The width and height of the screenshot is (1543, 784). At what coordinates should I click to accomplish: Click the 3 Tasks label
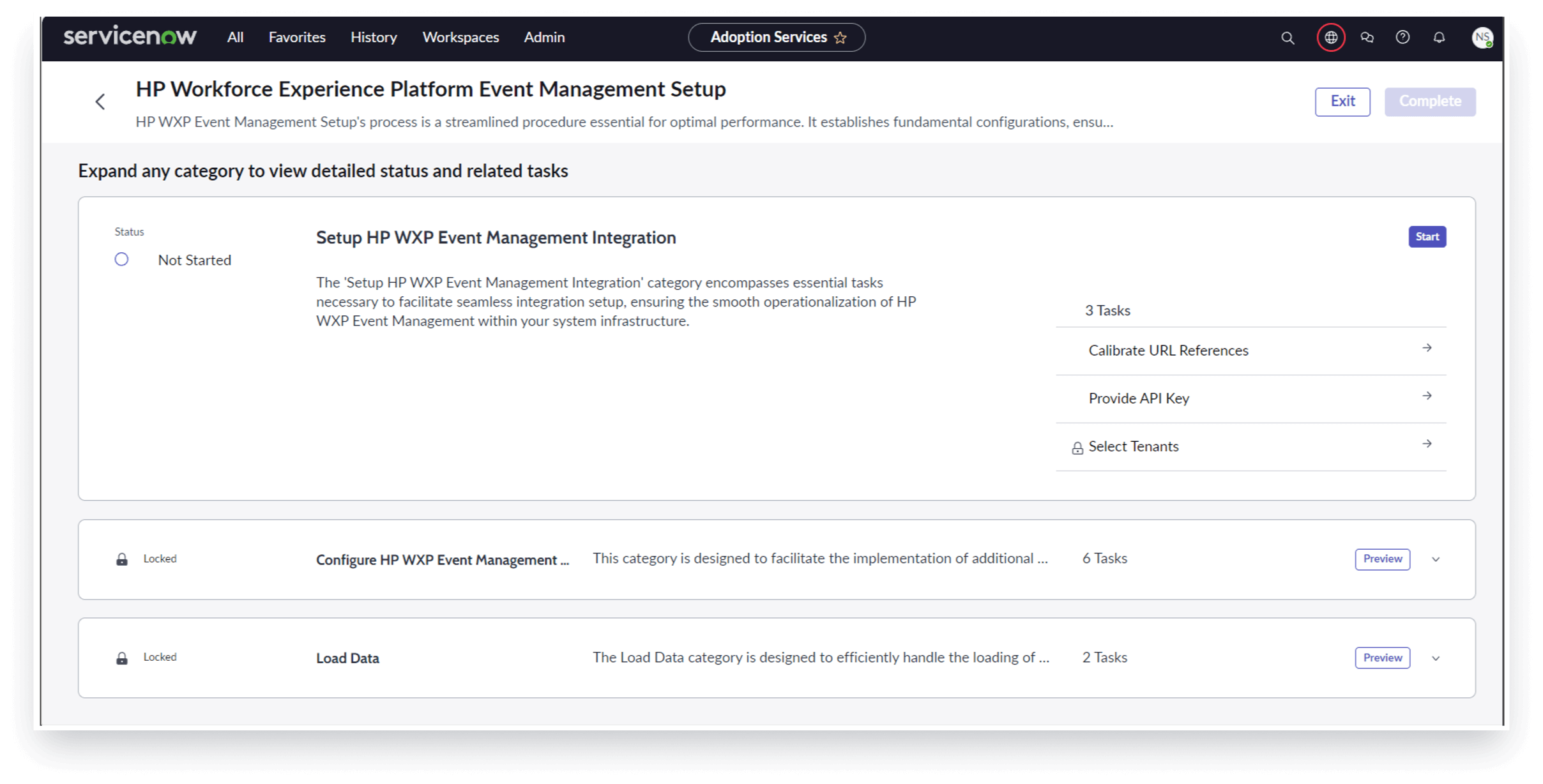pos(1107,310)
